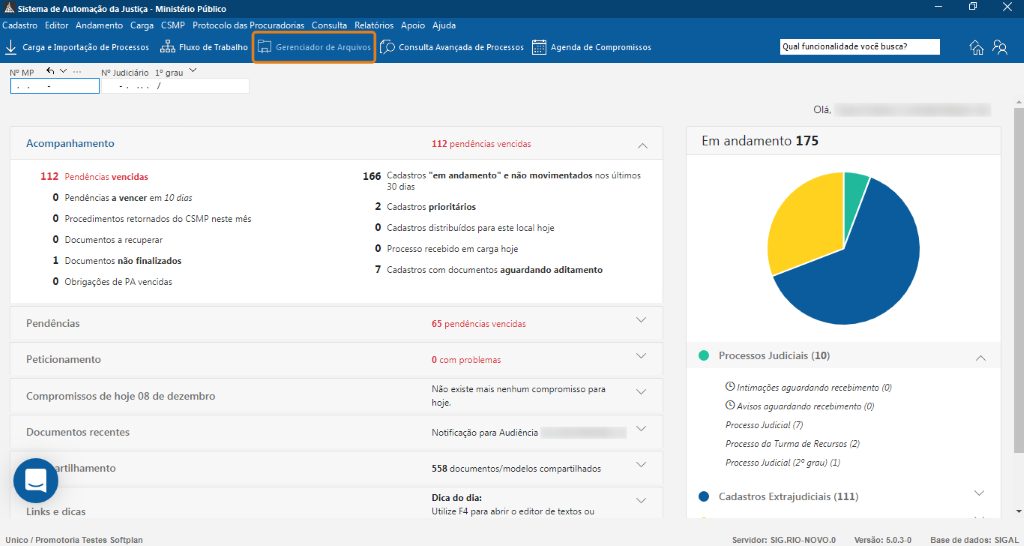
Task: Click Cadastros prioritários
Action: pos(426,207)
